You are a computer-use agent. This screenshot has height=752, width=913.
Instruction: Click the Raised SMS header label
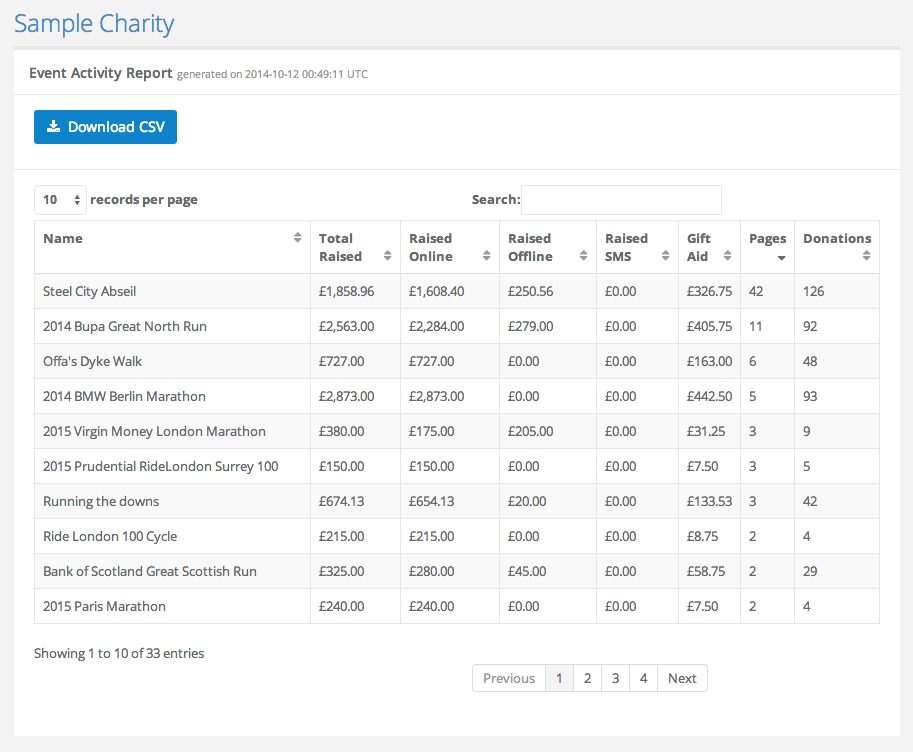coord(627,247)
